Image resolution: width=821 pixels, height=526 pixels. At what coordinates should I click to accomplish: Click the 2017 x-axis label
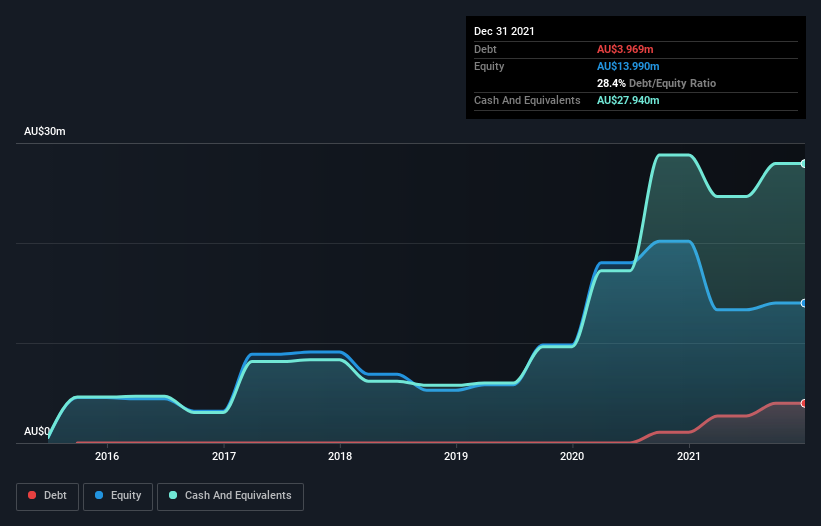224,456
